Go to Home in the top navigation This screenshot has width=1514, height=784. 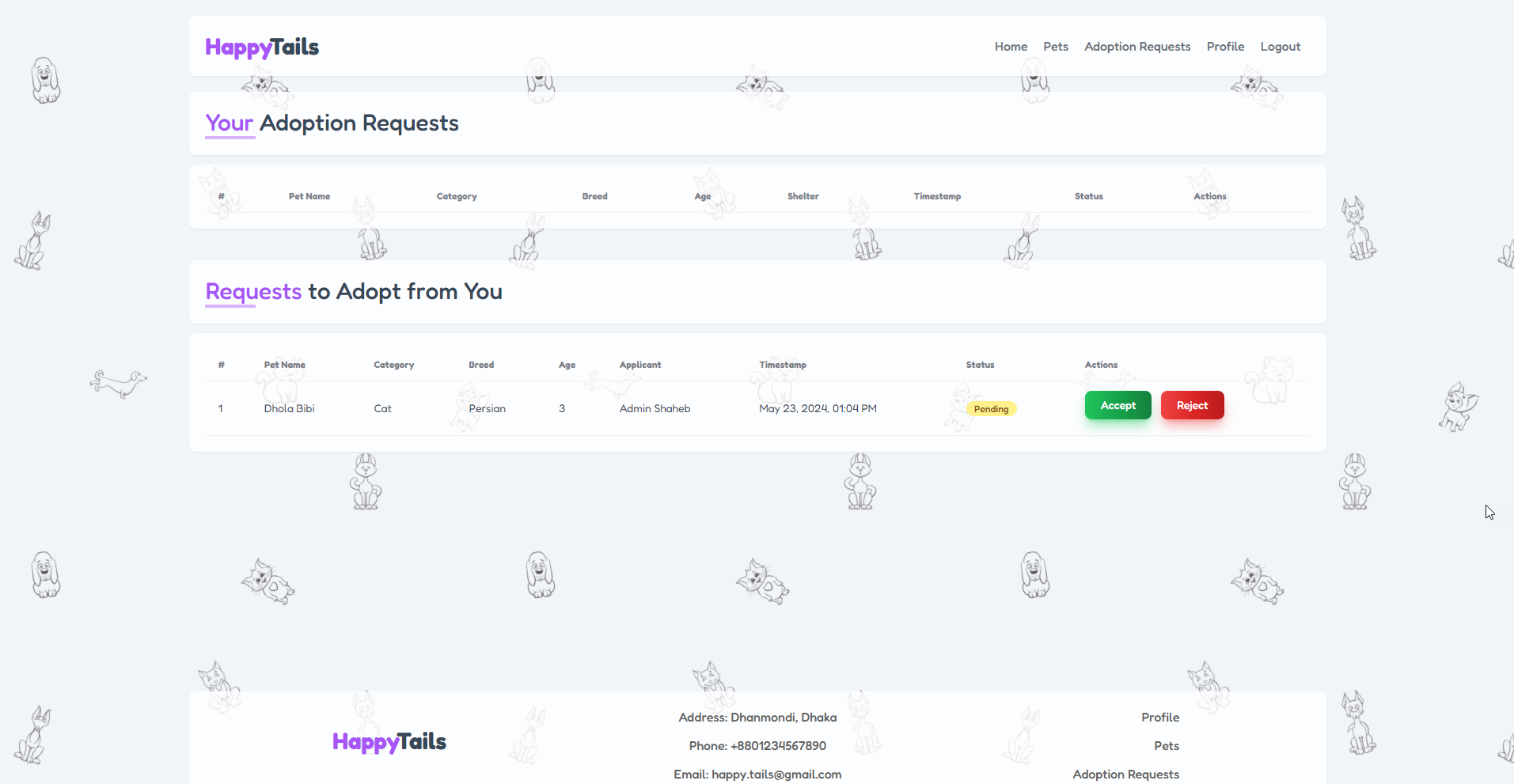pyautogui.click(x=1011, y=47)
